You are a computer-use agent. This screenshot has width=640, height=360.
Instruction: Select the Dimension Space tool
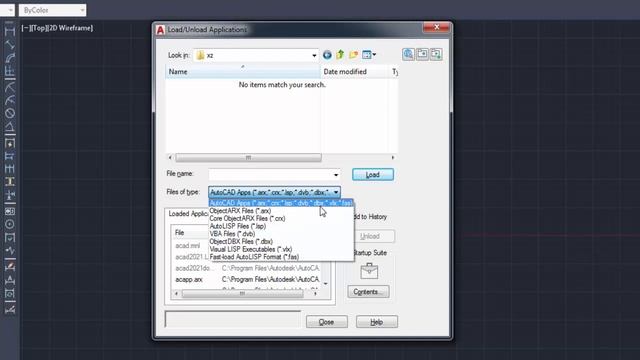10,182
